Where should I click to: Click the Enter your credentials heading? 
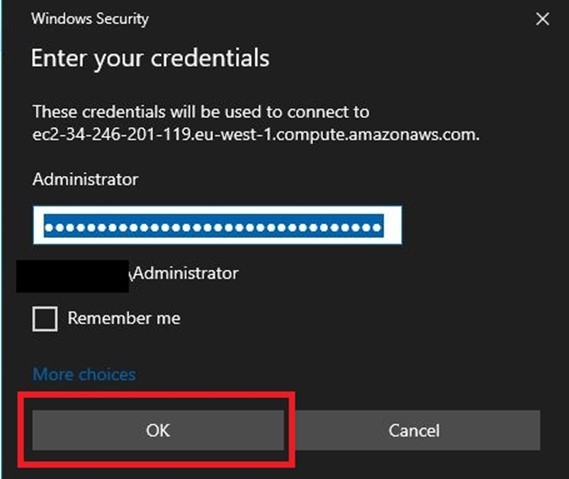[x=150, y=58]
